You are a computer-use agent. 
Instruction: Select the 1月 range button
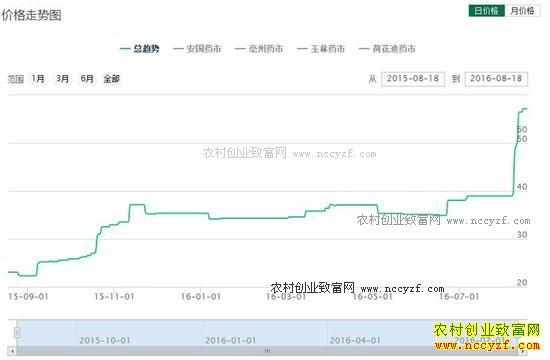pos(38,79)
